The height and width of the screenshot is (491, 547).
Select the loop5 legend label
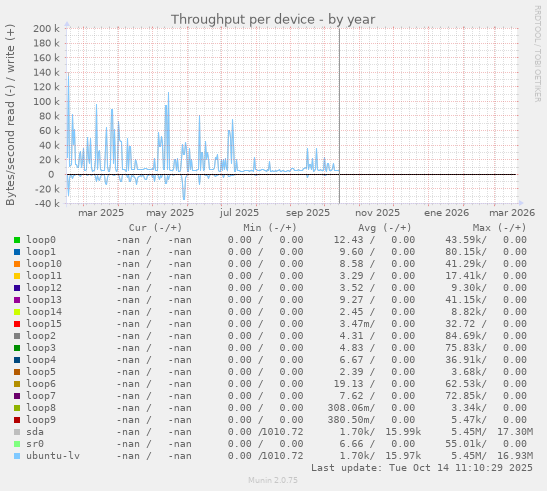coord(41,372)
